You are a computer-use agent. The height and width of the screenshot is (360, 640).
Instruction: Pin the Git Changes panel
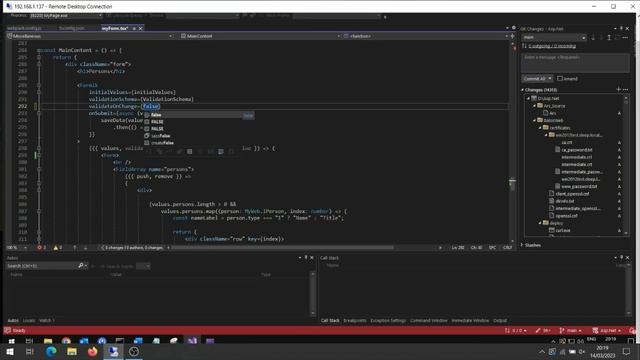621,29
